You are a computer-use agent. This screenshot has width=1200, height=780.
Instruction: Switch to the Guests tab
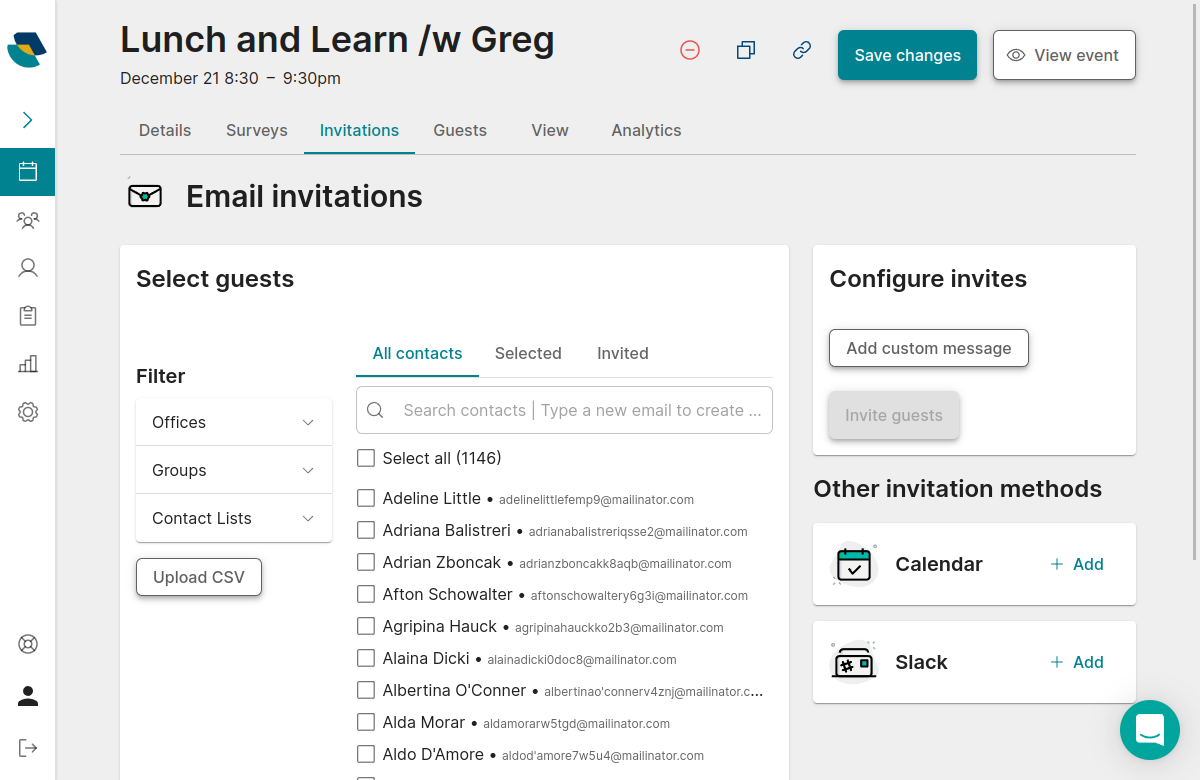click(460, 130)
